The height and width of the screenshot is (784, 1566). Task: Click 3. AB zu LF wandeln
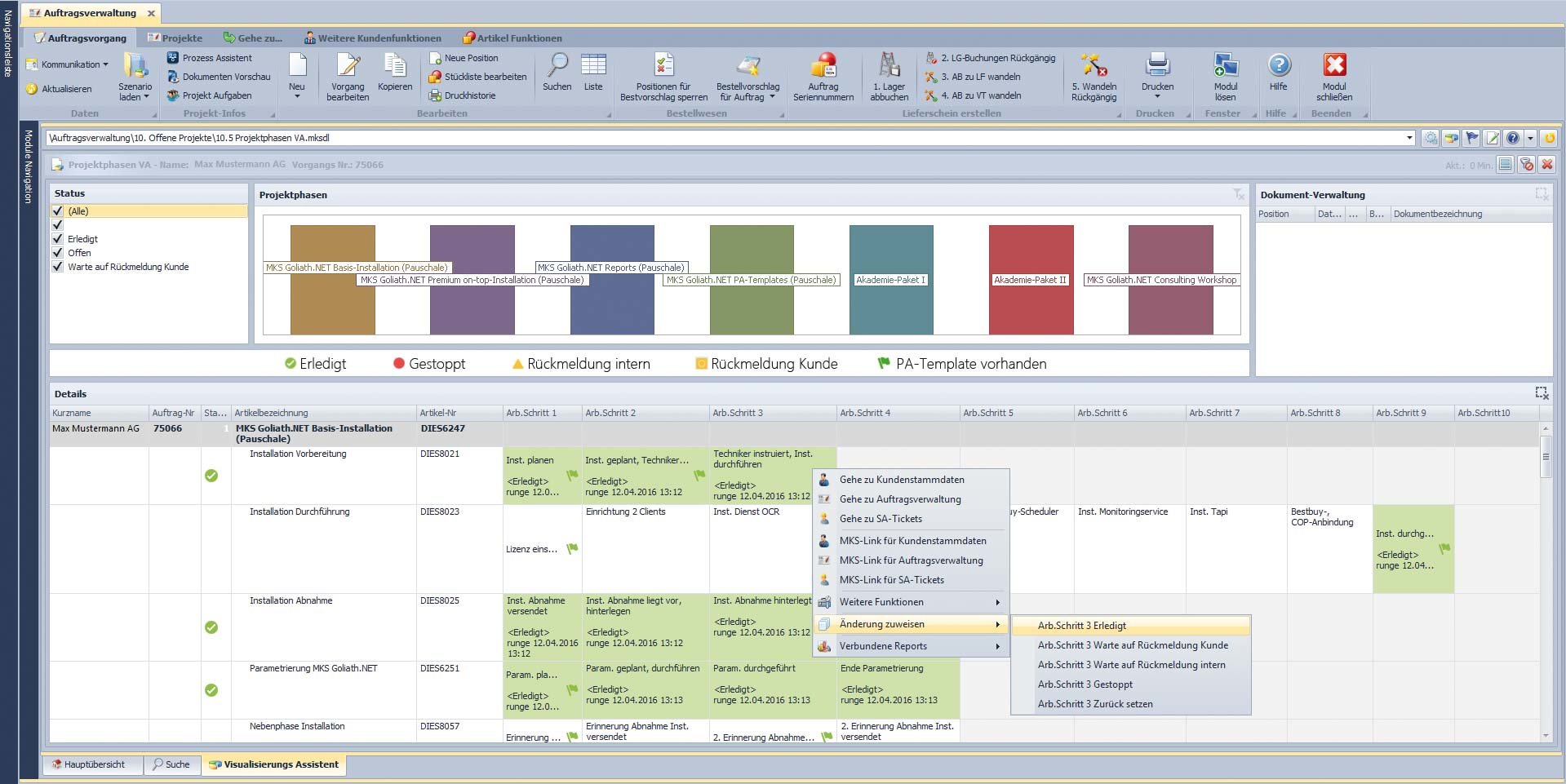click(973, 77)
